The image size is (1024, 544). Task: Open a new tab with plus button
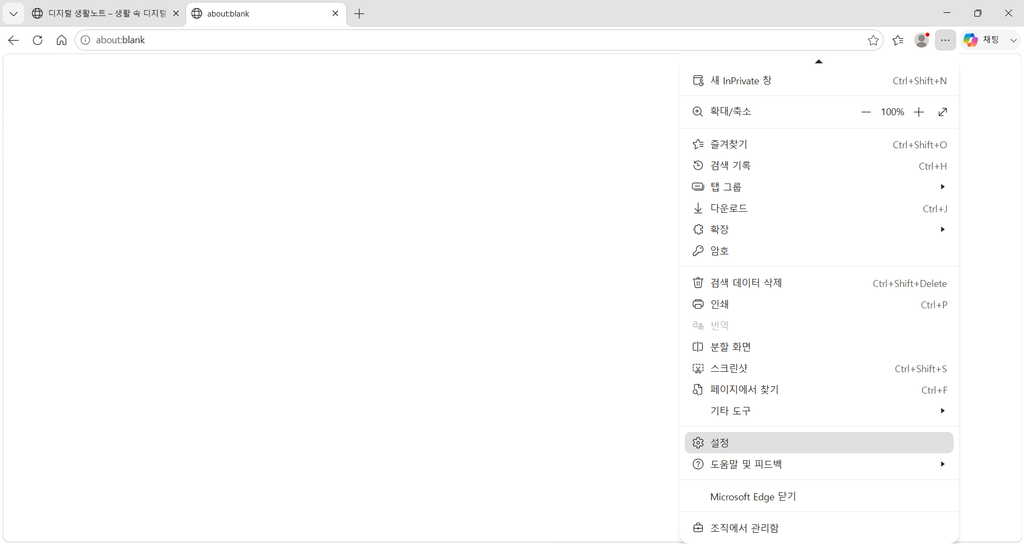(359, 13)
